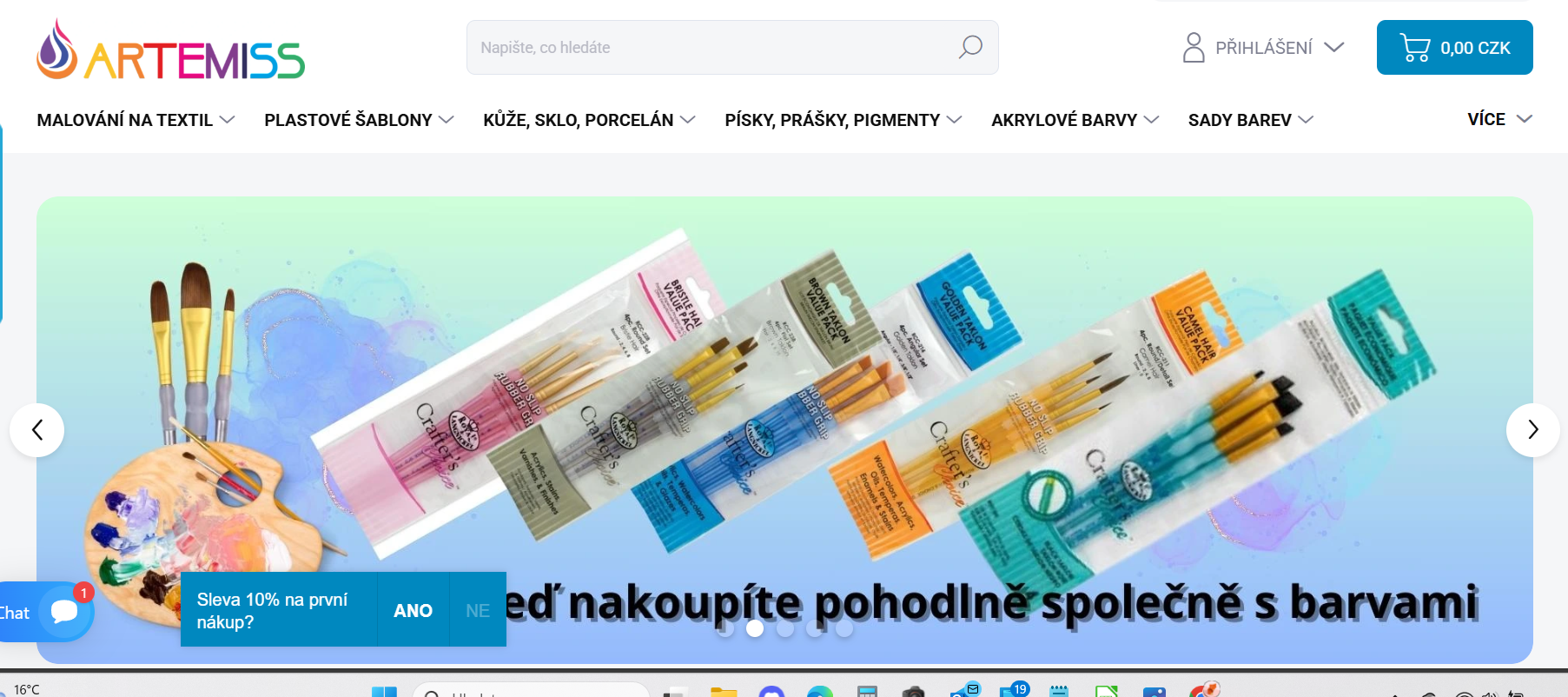Screen dimensions: 1568x697
Task: Expand the Přihlášení login dropdown
Action: [1334, 47]
